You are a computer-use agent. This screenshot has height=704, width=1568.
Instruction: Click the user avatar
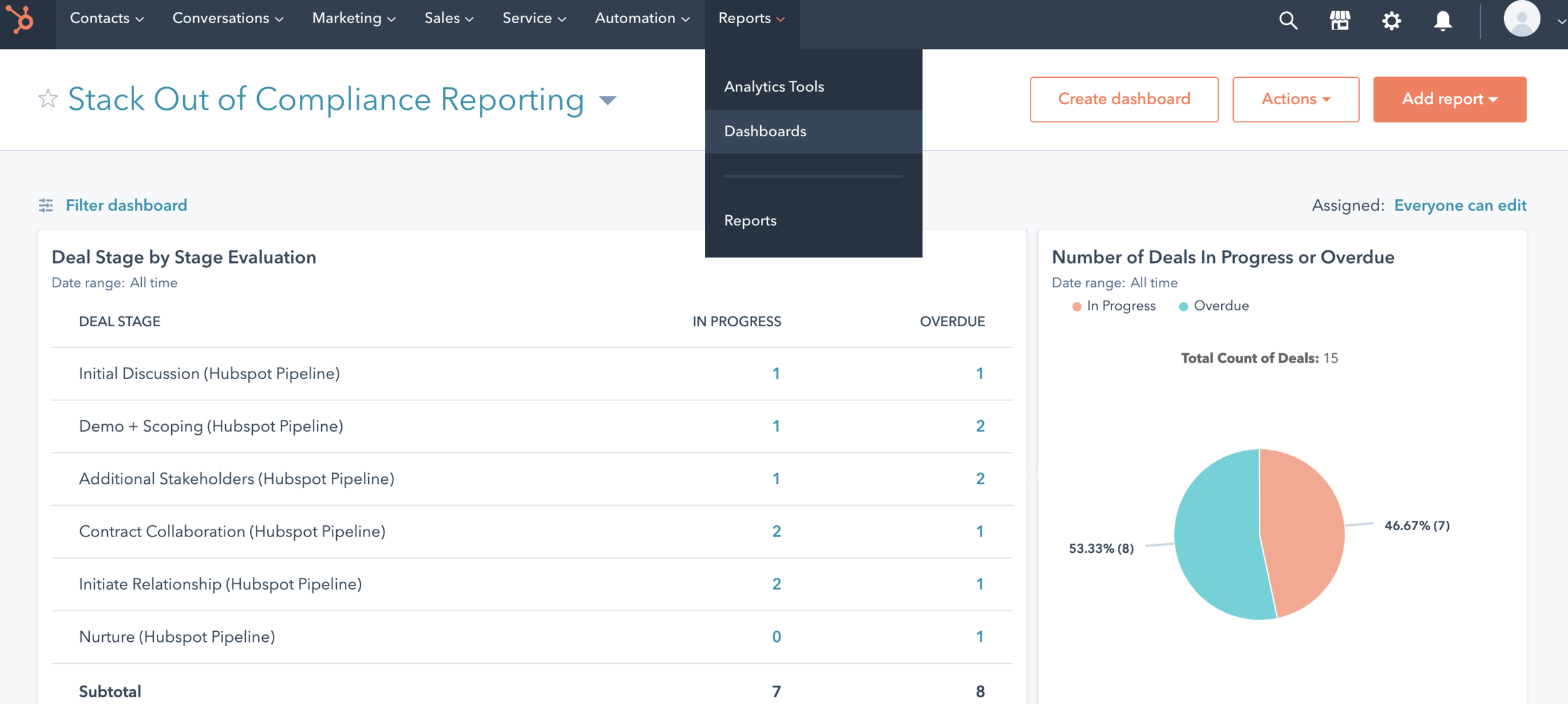click(x=1523, y=19)
